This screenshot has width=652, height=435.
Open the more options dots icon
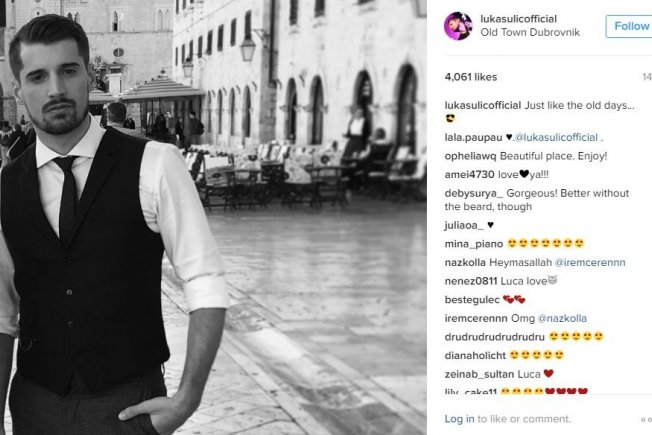[647, 420]
